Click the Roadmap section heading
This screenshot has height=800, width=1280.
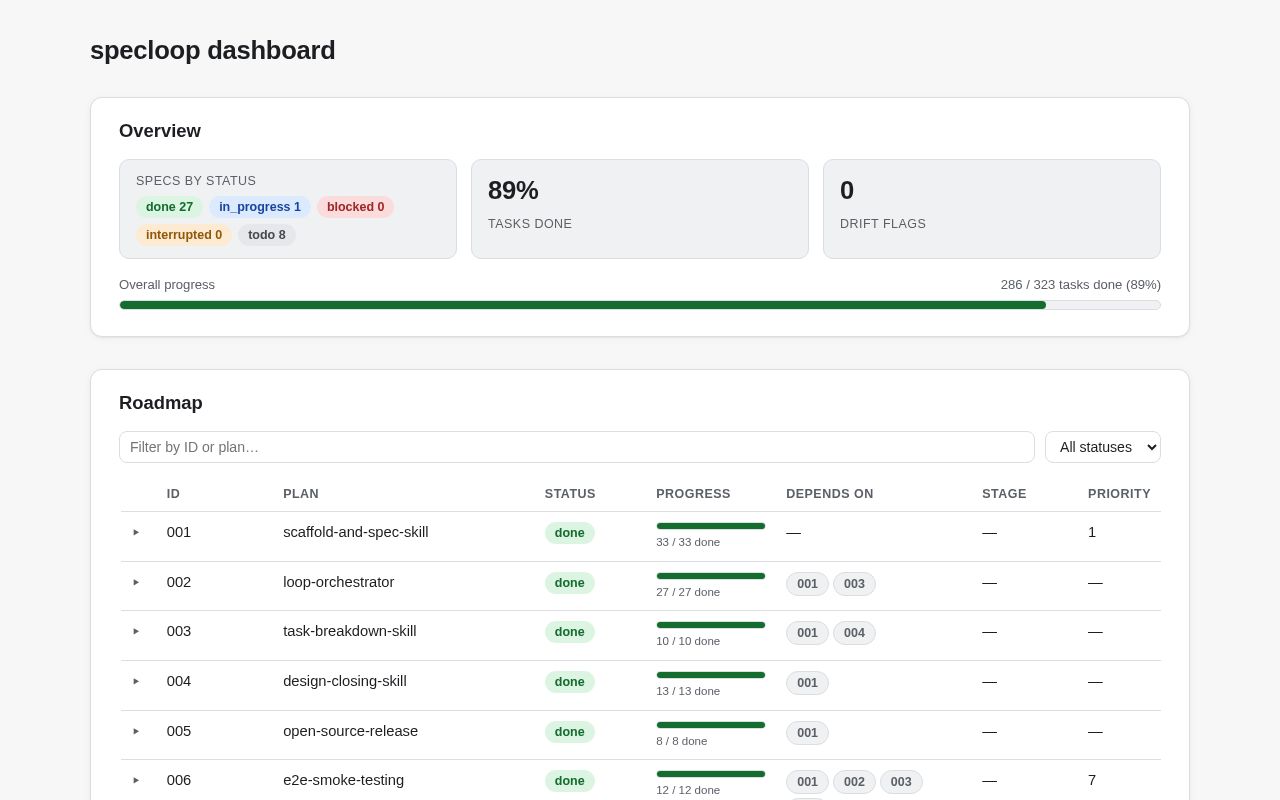click(x=161, y=403)
